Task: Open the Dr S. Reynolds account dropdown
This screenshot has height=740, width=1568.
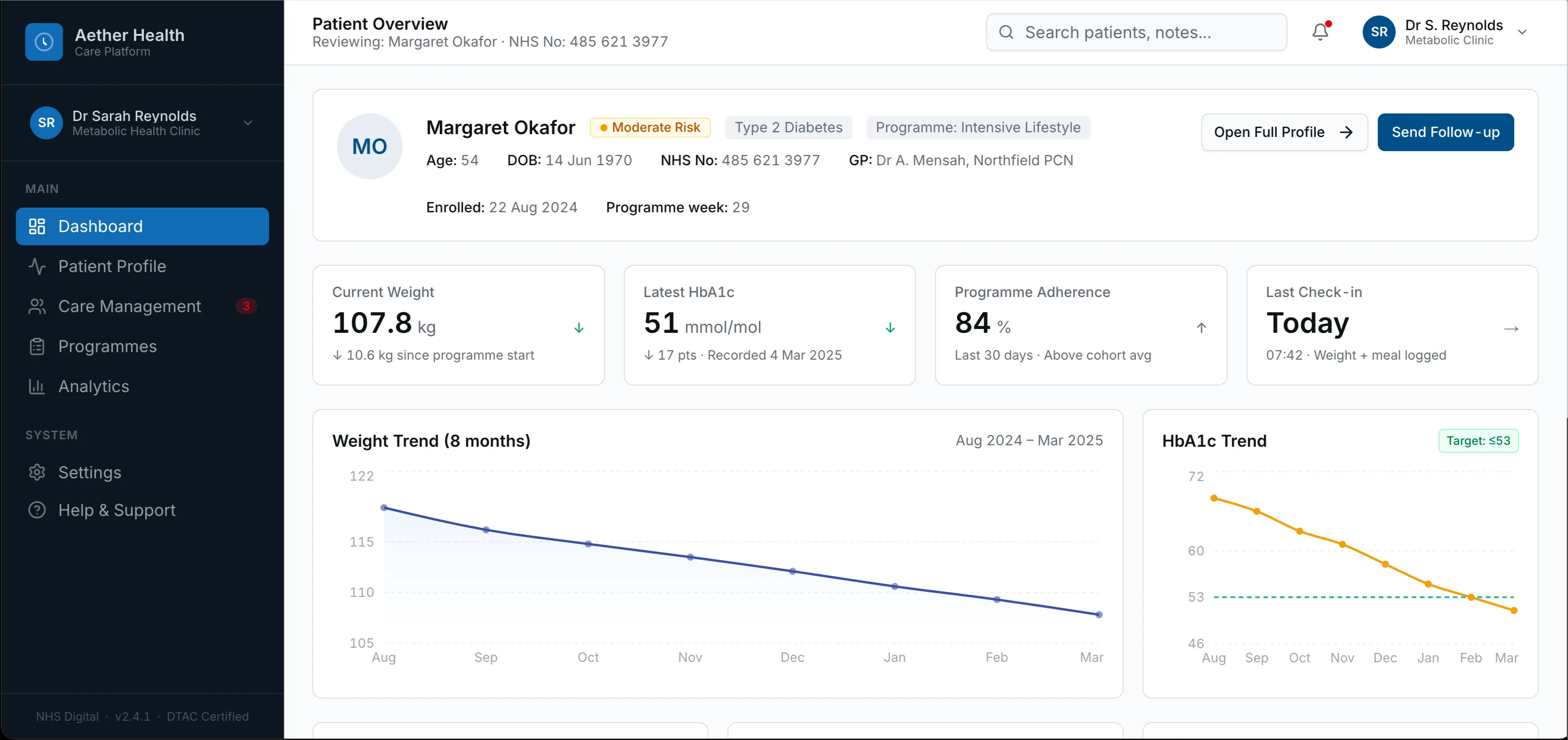Action: [x=1522, y=32]
